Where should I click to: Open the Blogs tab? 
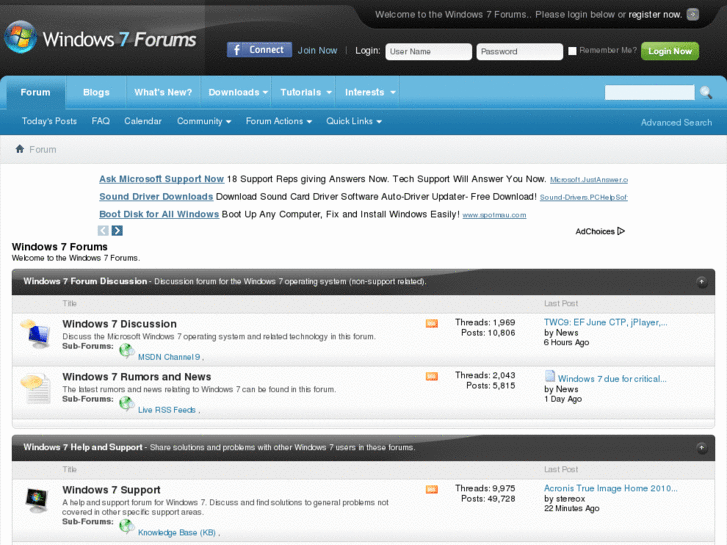pos(96,92)
